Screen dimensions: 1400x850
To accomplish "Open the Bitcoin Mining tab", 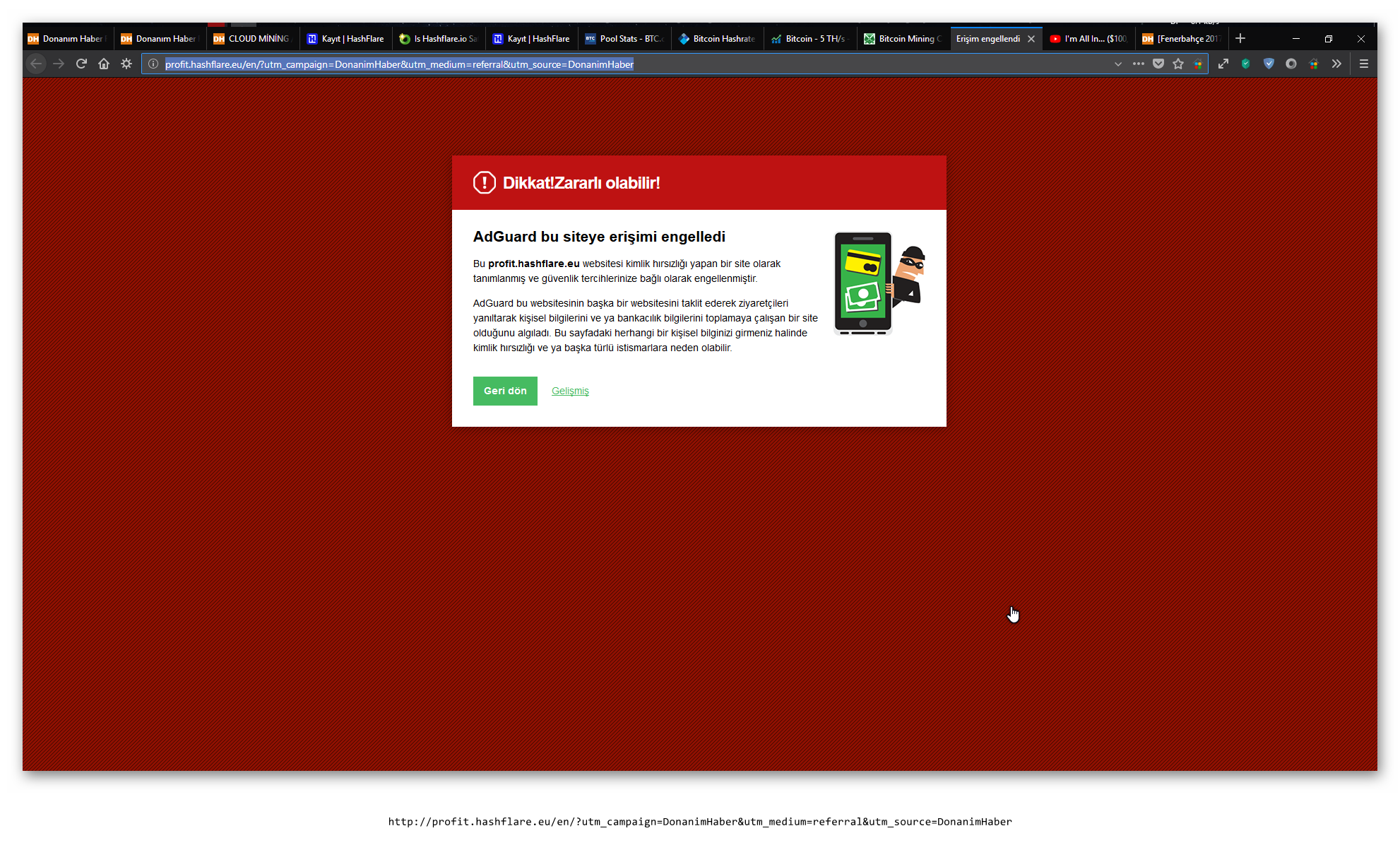I will [x=903, y=39].
